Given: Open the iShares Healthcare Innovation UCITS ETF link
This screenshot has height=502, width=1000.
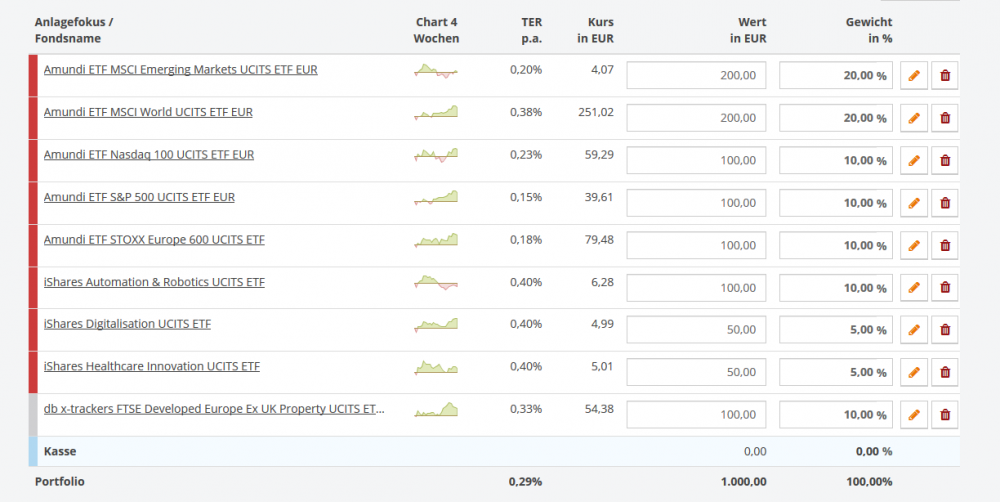Looking at the screenshot, I should [x=151, y=367].
